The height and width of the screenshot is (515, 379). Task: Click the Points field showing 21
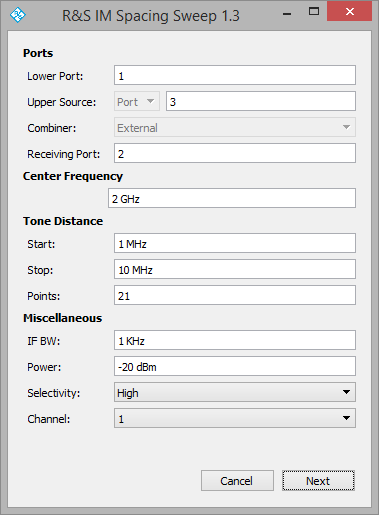(x=235, y=295)
